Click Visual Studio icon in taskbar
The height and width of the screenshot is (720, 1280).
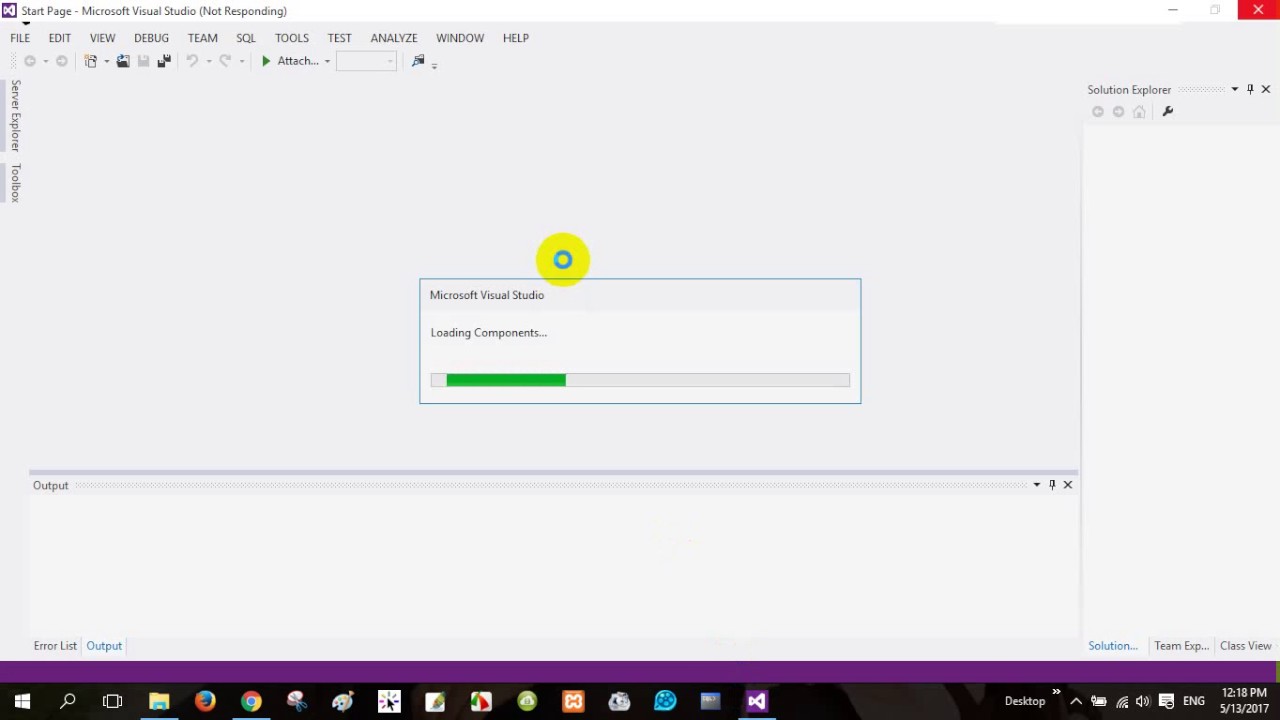pyautogui.click(x=757, y=701)
